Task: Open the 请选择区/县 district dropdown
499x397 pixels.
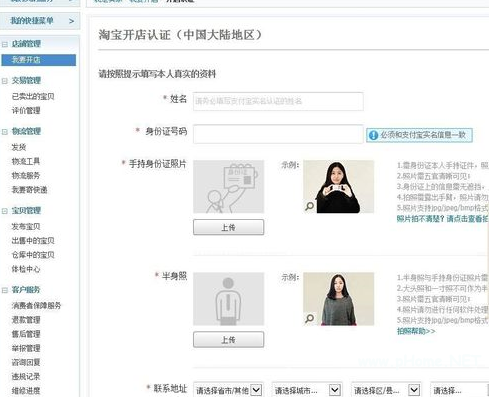Action: pyautogui.click(x=386, y=390)
